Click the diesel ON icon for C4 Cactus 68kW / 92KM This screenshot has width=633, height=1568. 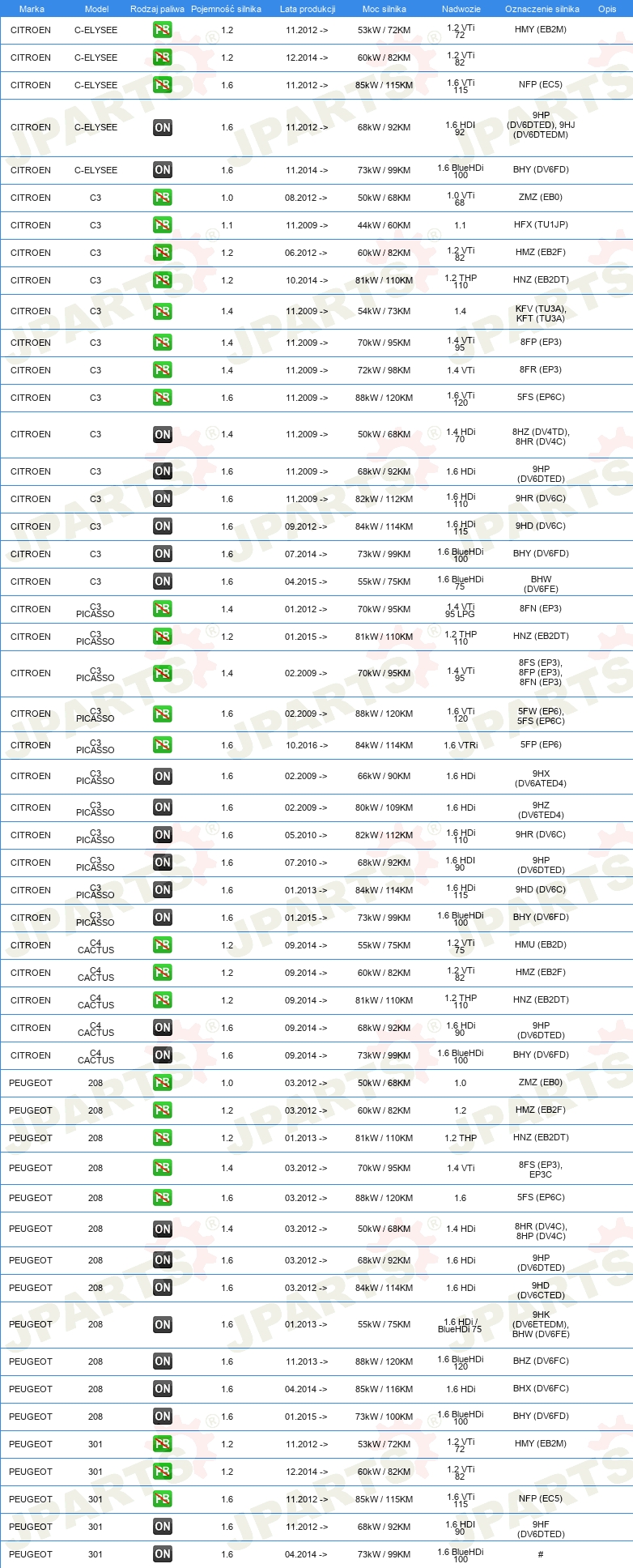163,1028
